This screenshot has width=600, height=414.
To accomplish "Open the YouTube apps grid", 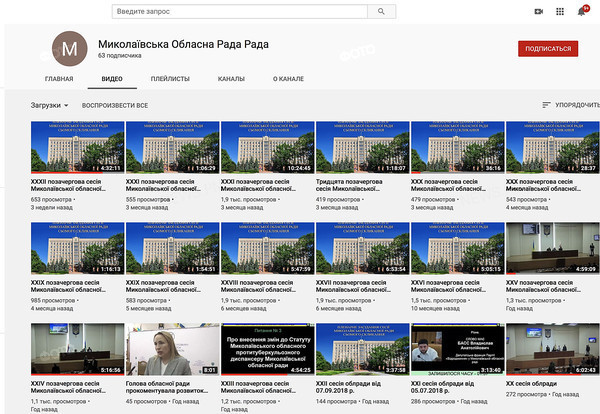I will [560, 11].
